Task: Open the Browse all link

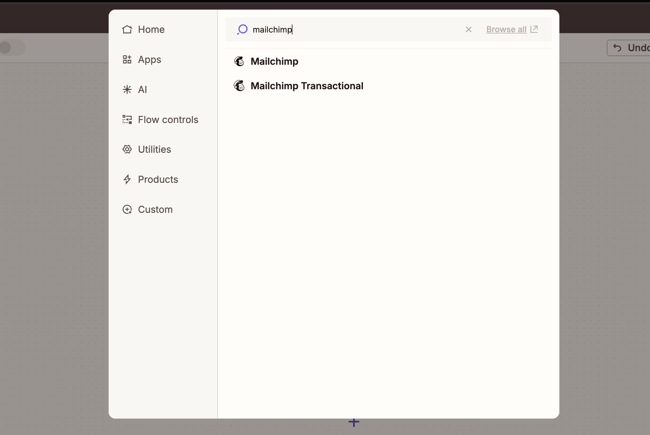Action: [506, 30]
